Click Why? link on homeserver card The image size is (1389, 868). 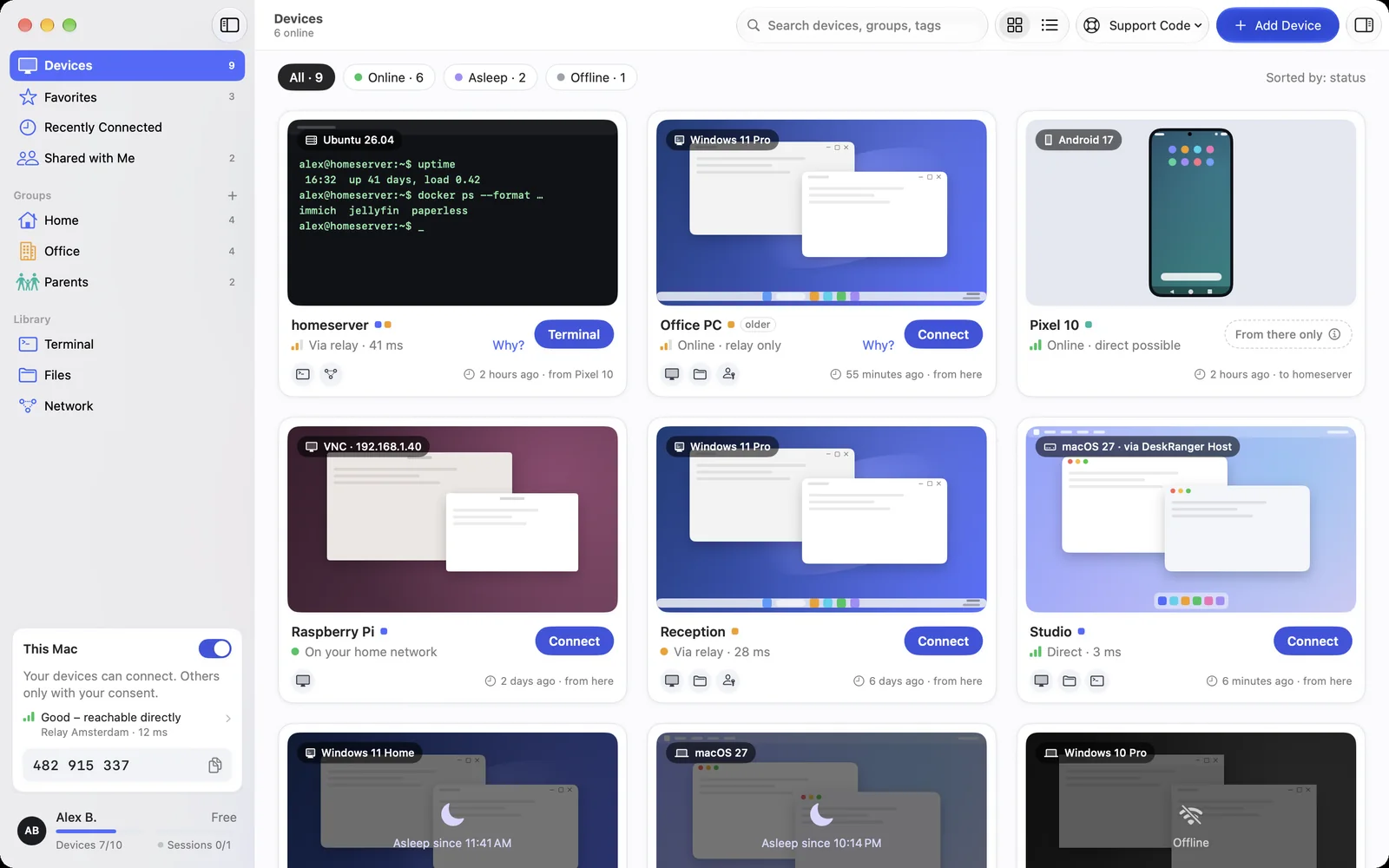coord(508,345)
